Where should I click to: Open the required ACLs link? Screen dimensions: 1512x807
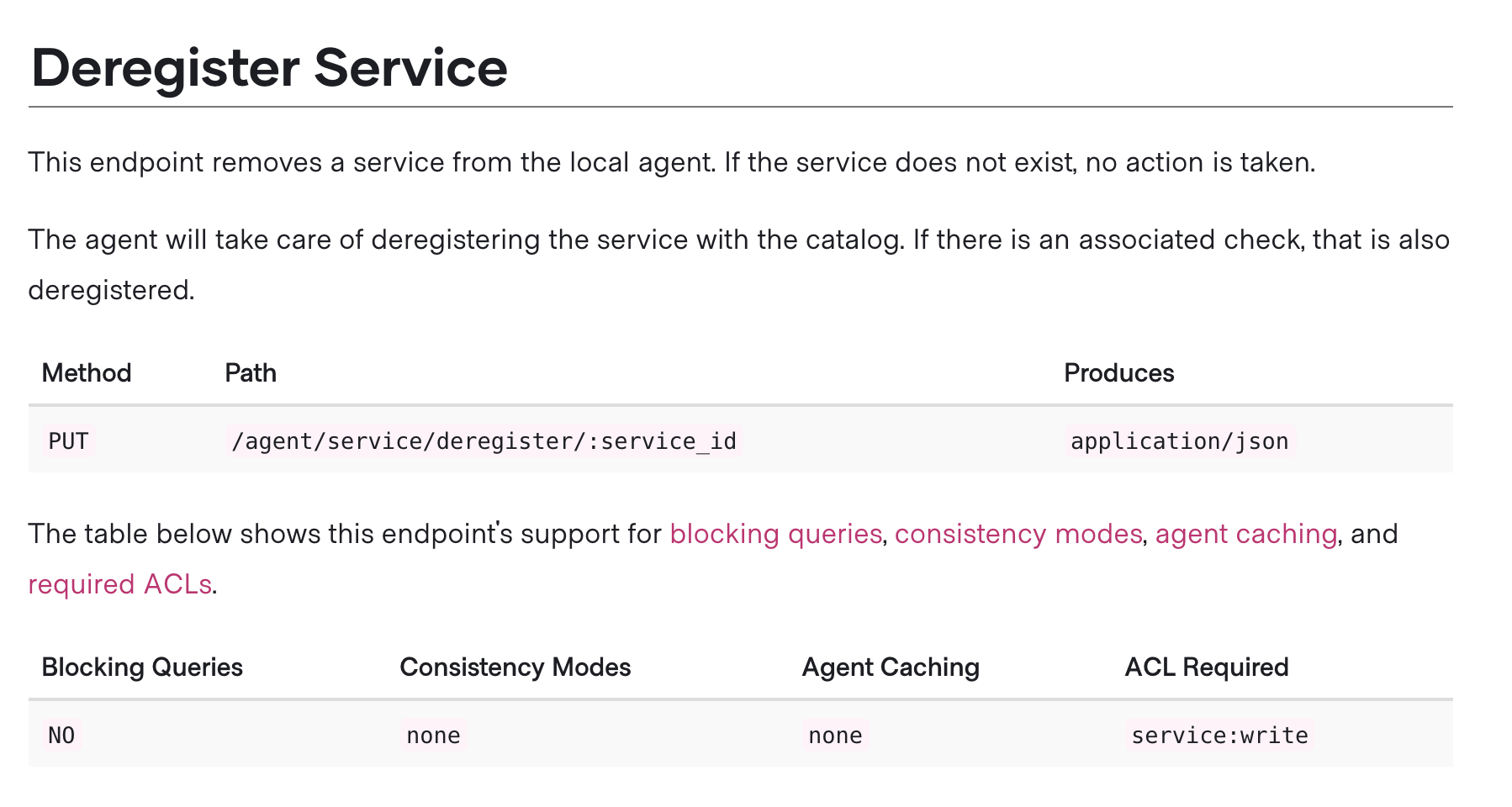[x=119, y=584]
